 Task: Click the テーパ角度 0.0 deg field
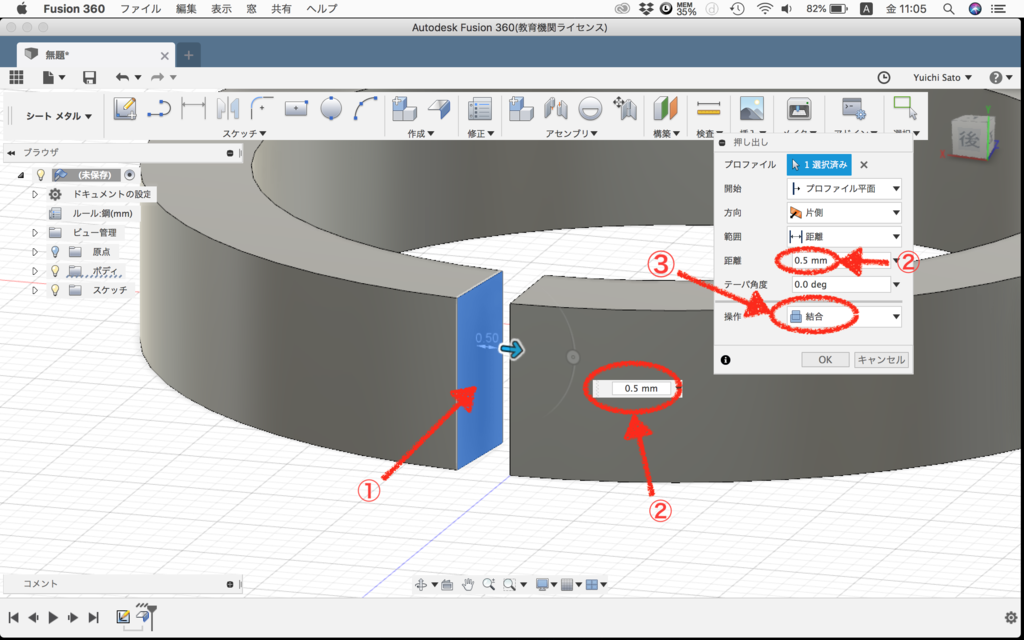[840, 285]
